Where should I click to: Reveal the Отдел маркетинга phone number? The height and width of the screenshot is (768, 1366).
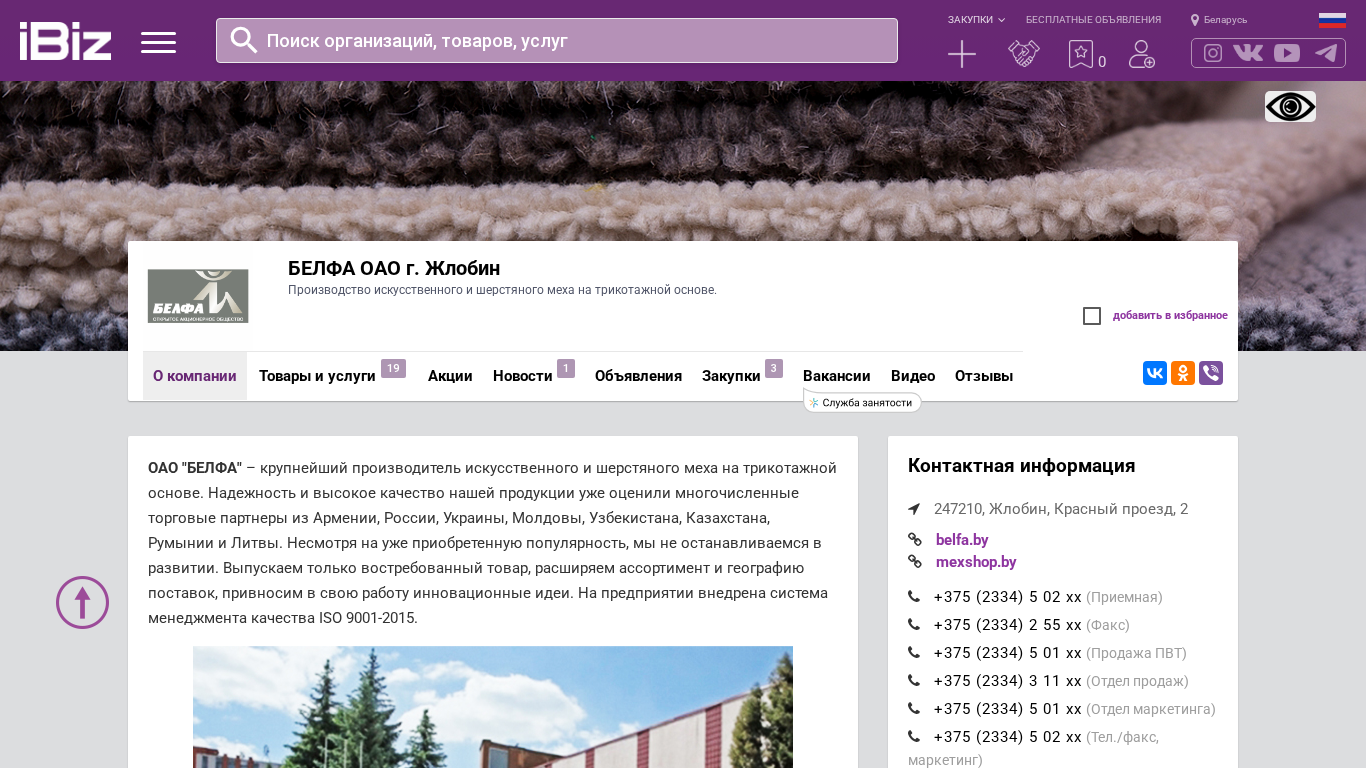point(1008,709)
